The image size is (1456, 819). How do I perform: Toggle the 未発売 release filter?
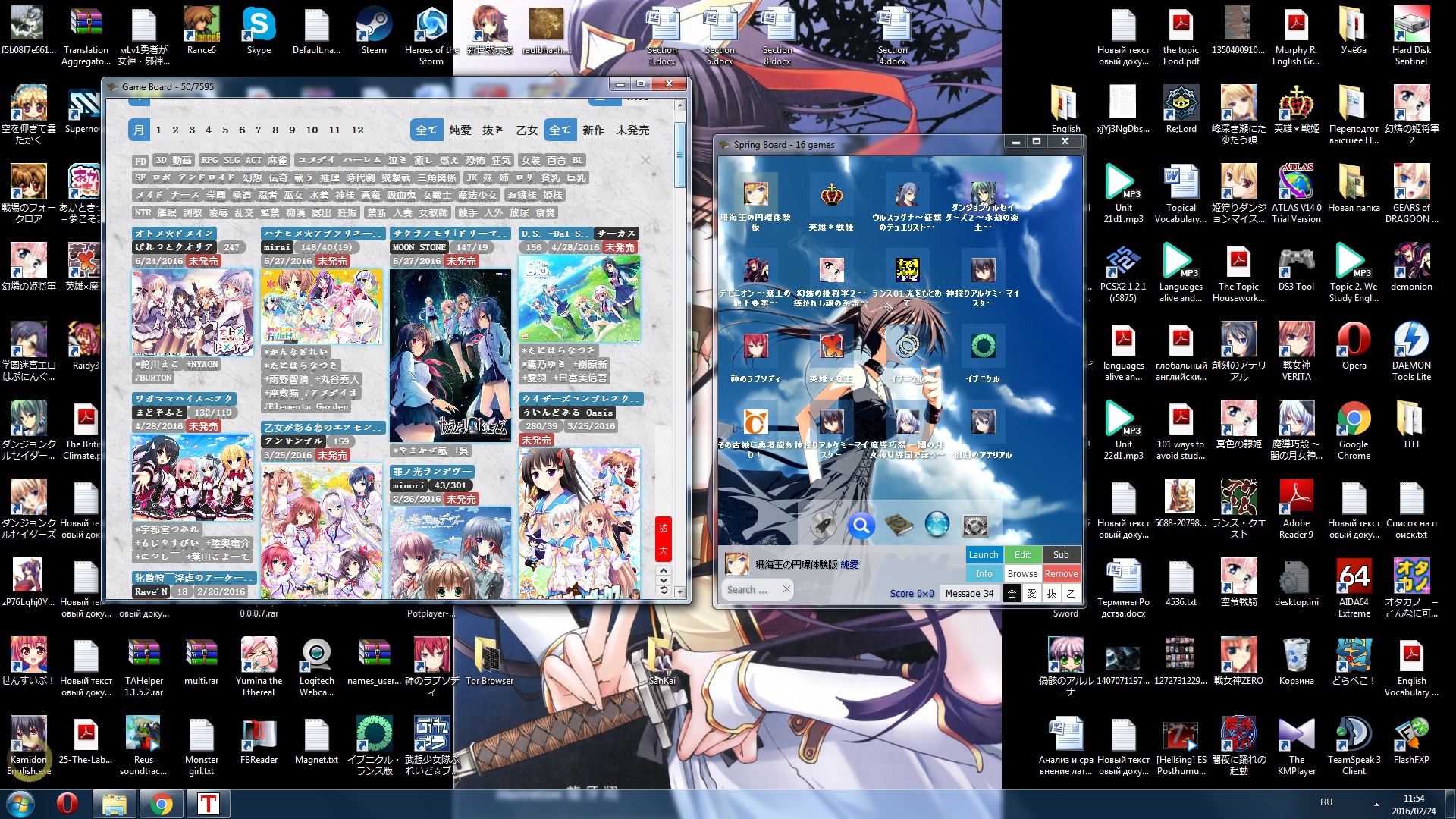[632, 130]
